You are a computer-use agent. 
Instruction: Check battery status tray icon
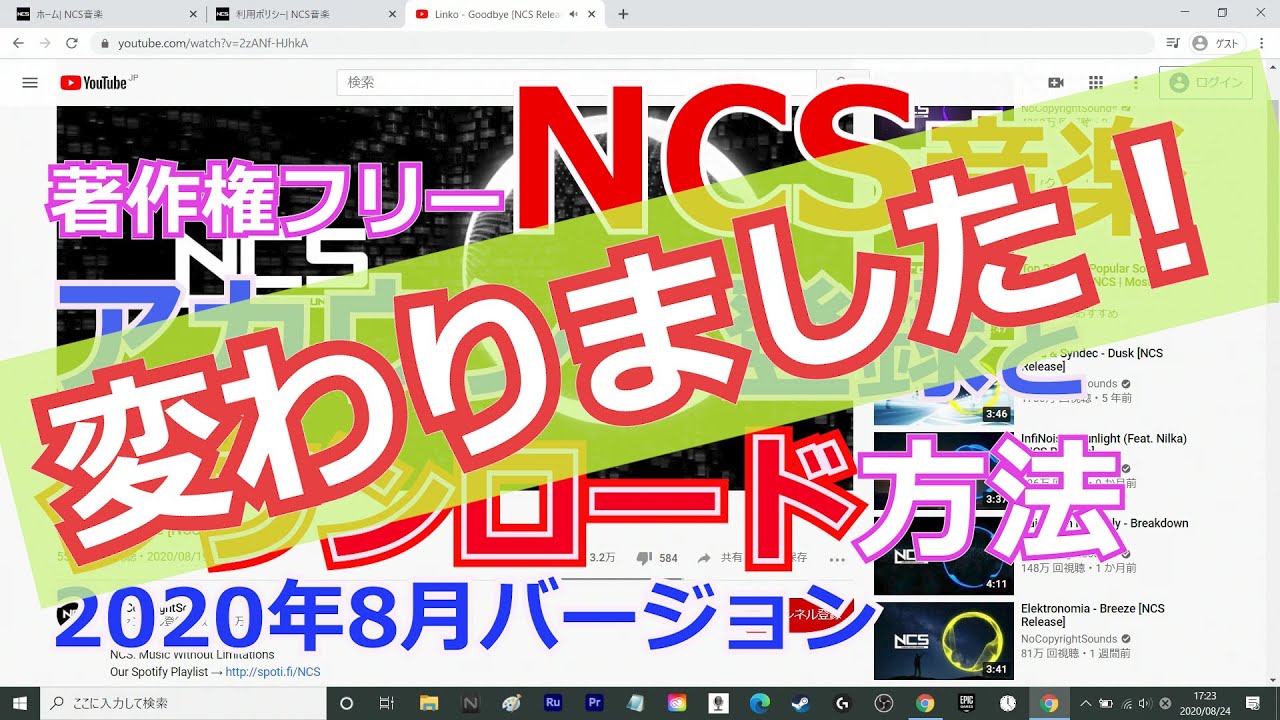click(1107, 703)
